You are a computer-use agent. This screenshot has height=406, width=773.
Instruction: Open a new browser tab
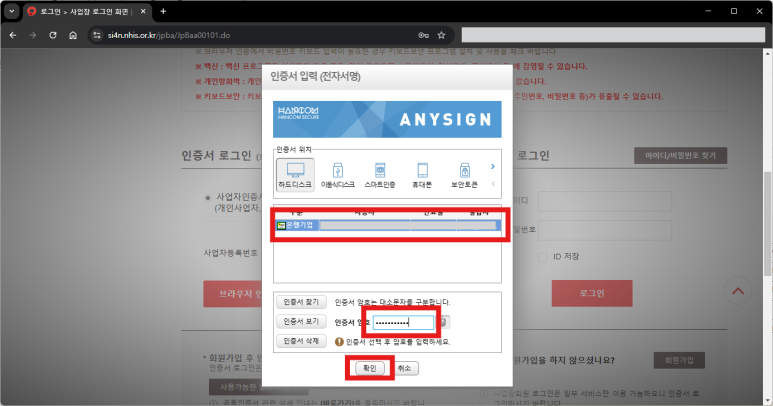pyautogui.click(x=163, y=11)
